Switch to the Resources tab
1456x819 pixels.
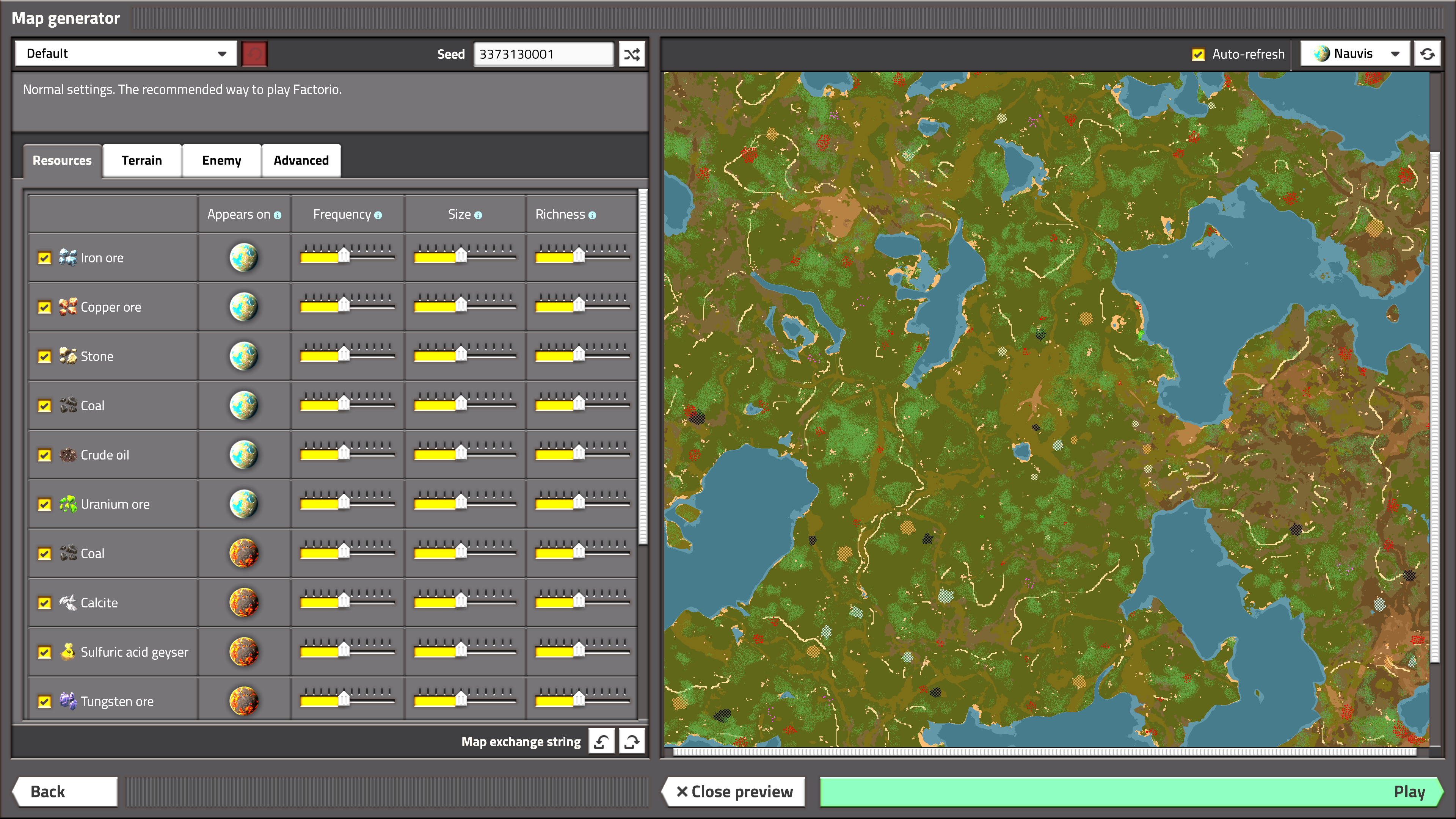(62, 160)
